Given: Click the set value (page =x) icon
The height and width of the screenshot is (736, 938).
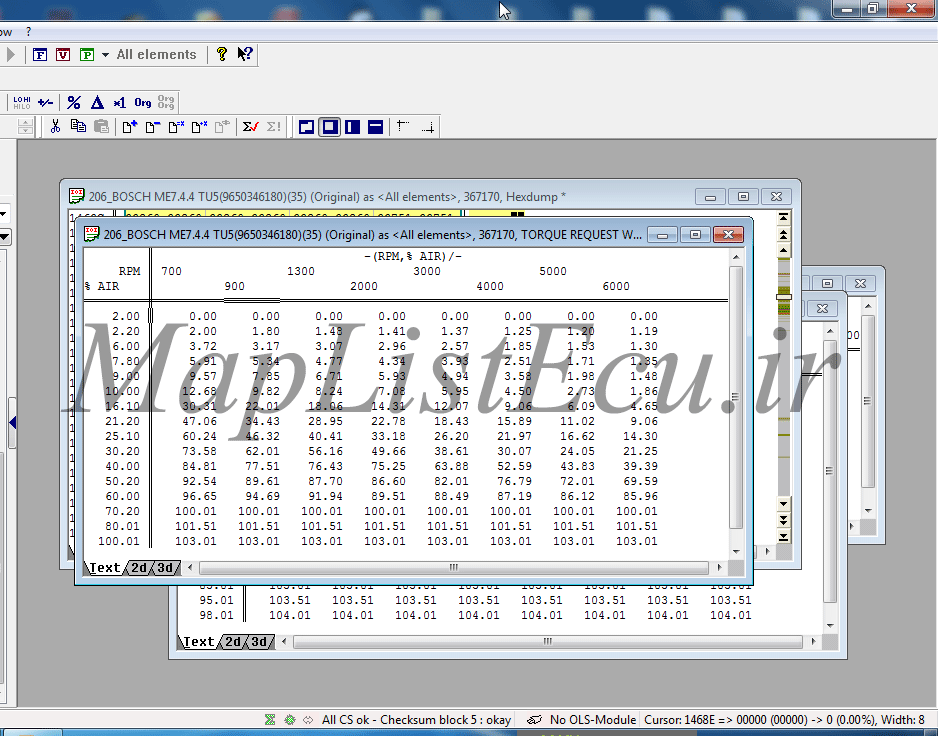Looking at the screenshot, I should (x=176, y=126).
